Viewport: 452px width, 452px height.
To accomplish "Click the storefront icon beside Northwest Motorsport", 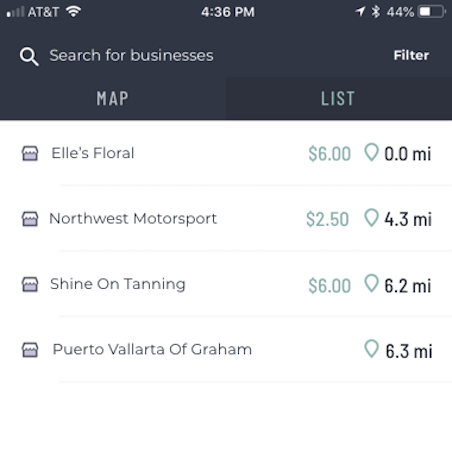I will click(x=30, y=219).
